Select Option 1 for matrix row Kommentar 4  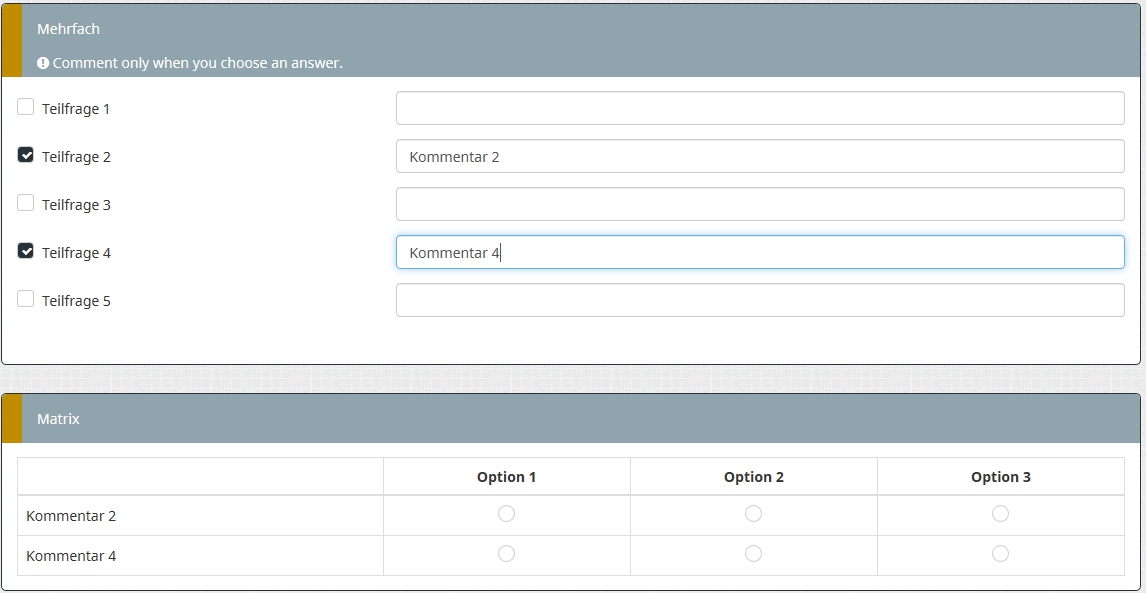click(506, 554)
